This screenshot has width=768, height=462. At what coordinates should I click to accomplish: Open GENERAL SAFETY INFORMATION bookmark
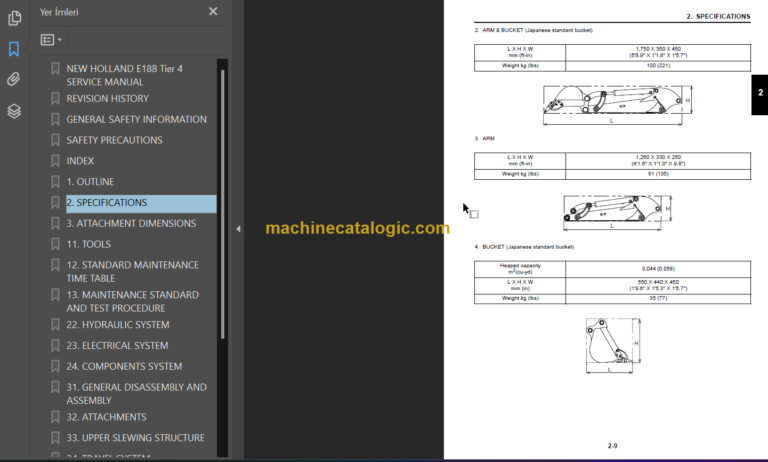point(137,119)
